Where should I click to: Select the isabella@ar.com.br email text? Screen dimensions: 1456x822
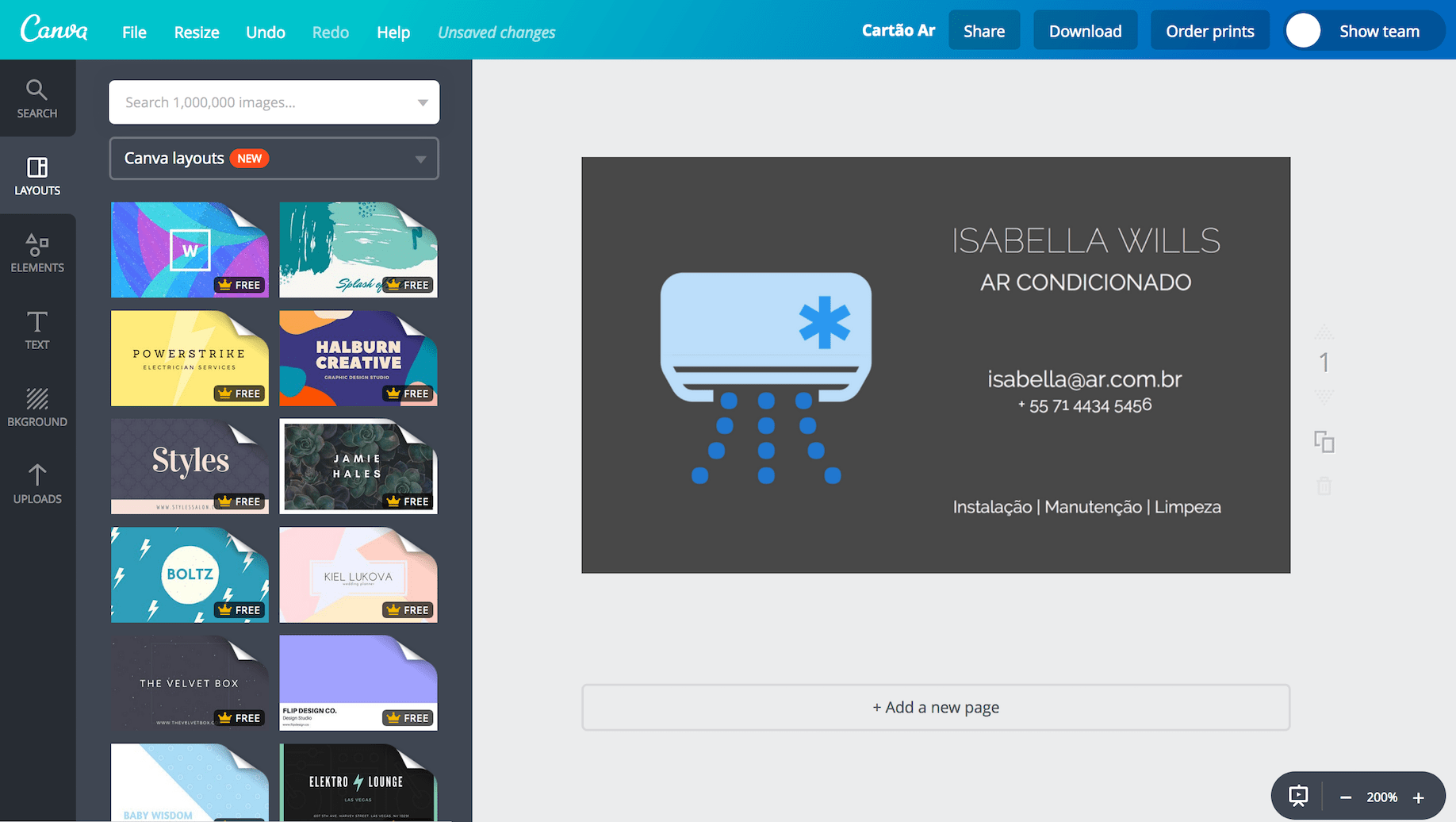coord(1085,379)
